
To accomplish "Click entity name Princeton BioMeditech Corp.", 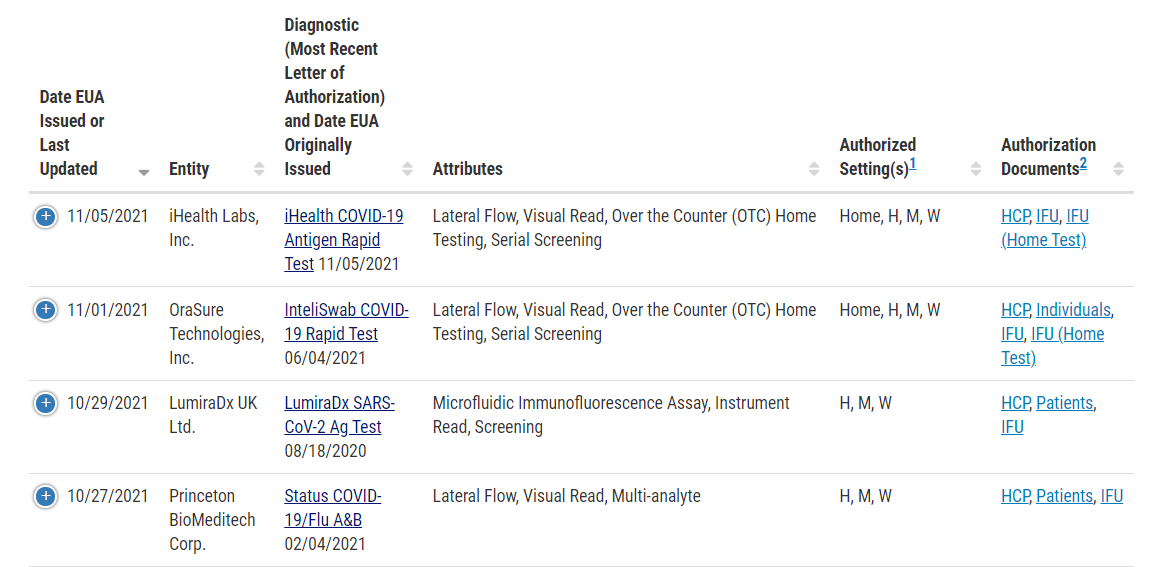I will (212, 520).
